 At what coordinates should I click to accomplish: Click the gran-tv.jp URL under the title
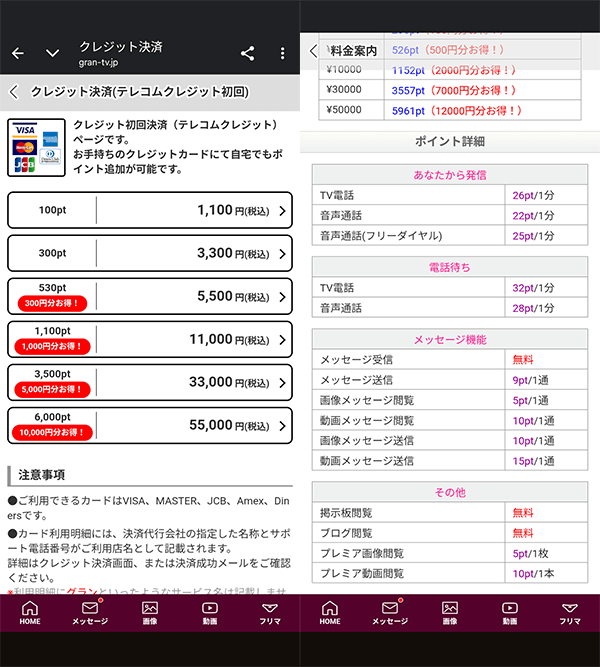(98, 62)
